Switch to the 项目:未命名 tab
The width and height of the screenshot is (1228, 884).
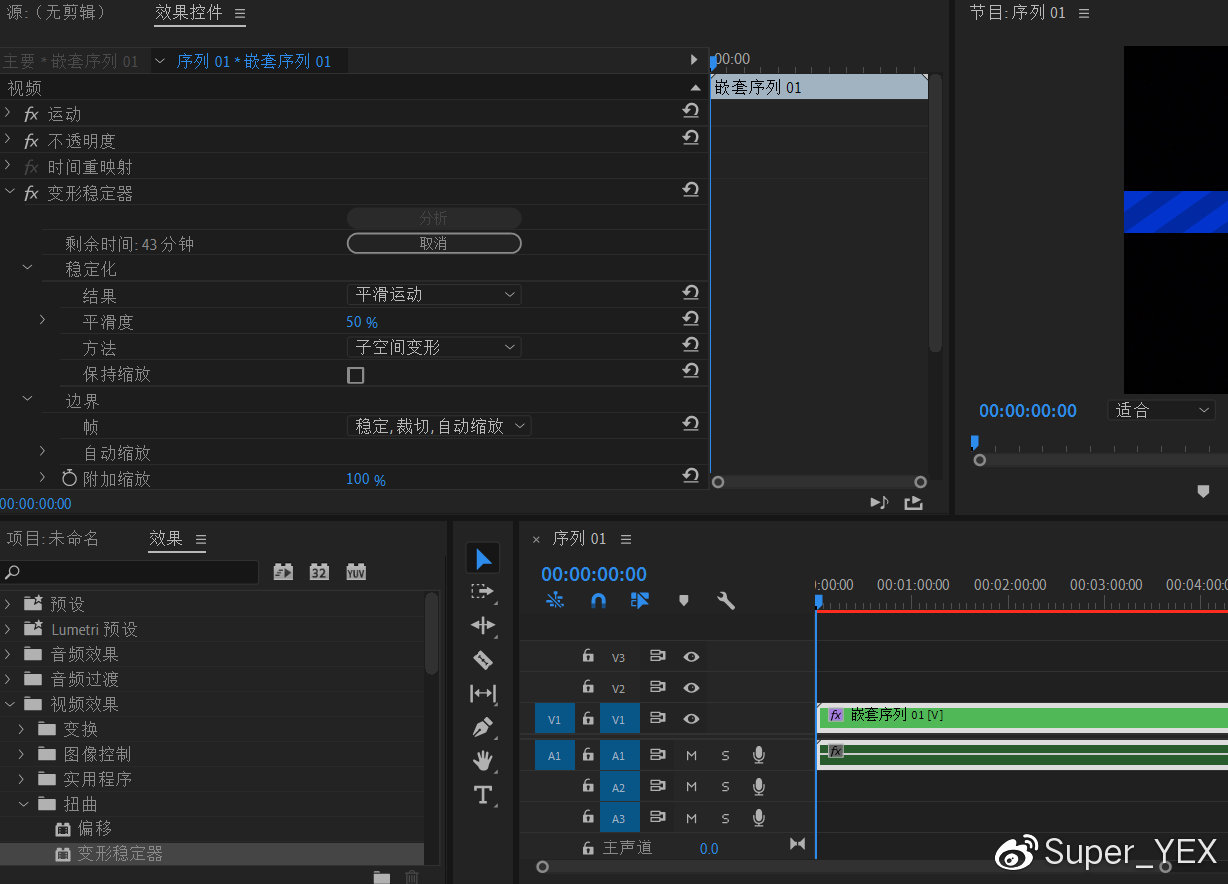point(53,539)
